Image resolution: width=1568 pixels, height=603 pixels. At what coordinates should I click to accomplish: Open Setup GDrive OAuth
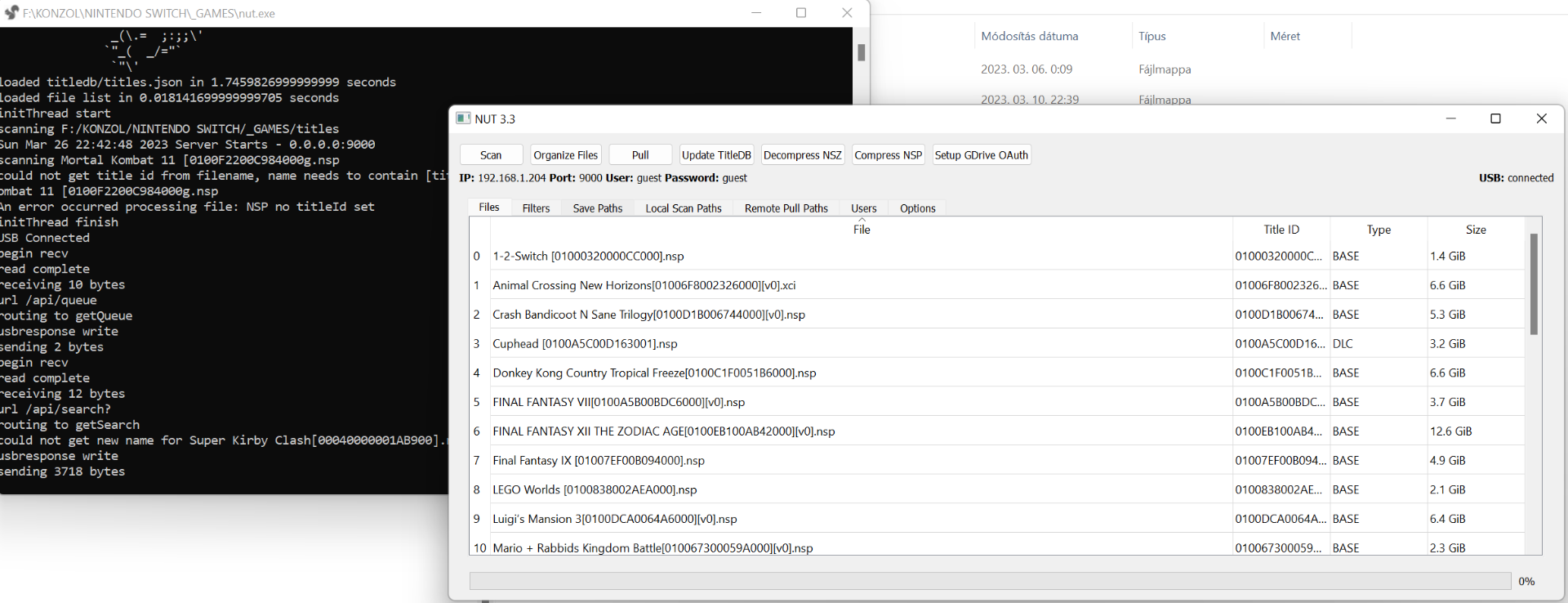pos(981,155)
